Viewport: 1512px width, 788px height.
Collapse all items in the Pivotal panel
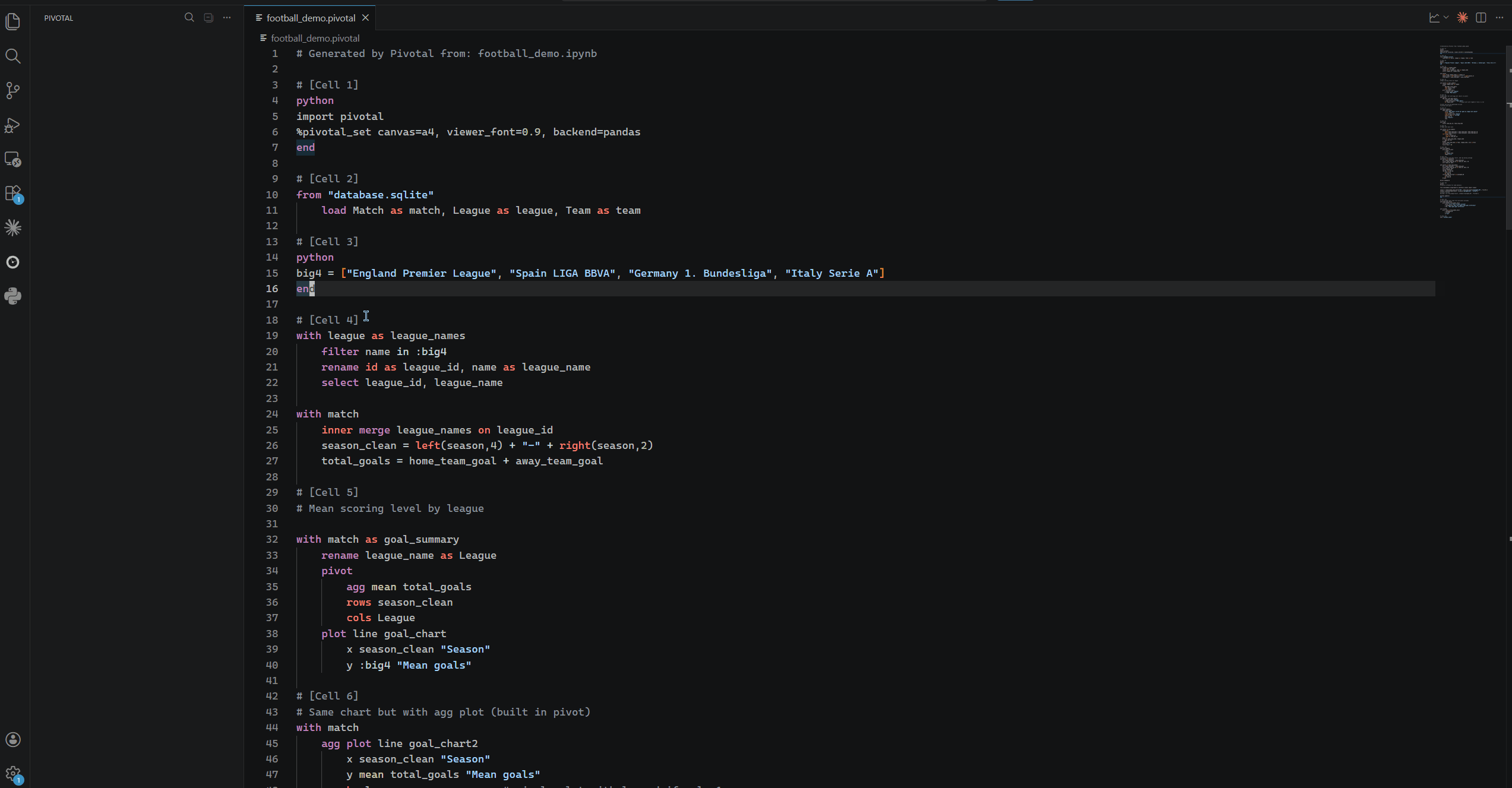coord(208,18)
